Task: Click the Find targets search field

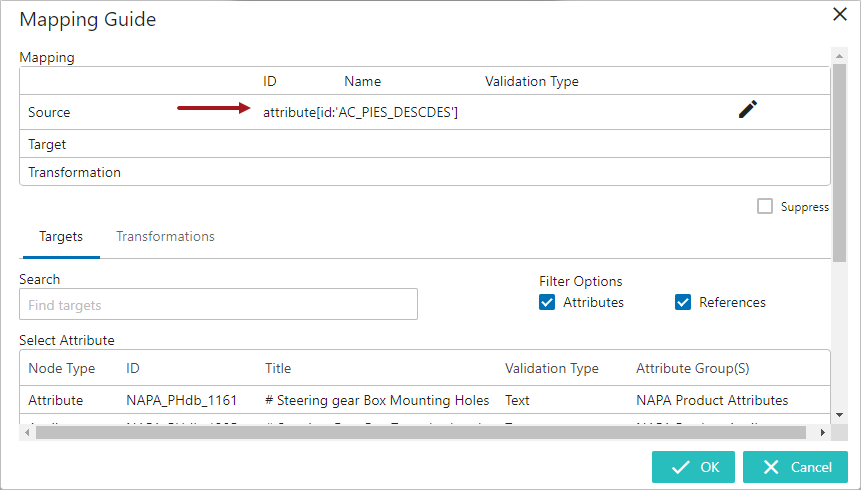Action: [218, 305]
